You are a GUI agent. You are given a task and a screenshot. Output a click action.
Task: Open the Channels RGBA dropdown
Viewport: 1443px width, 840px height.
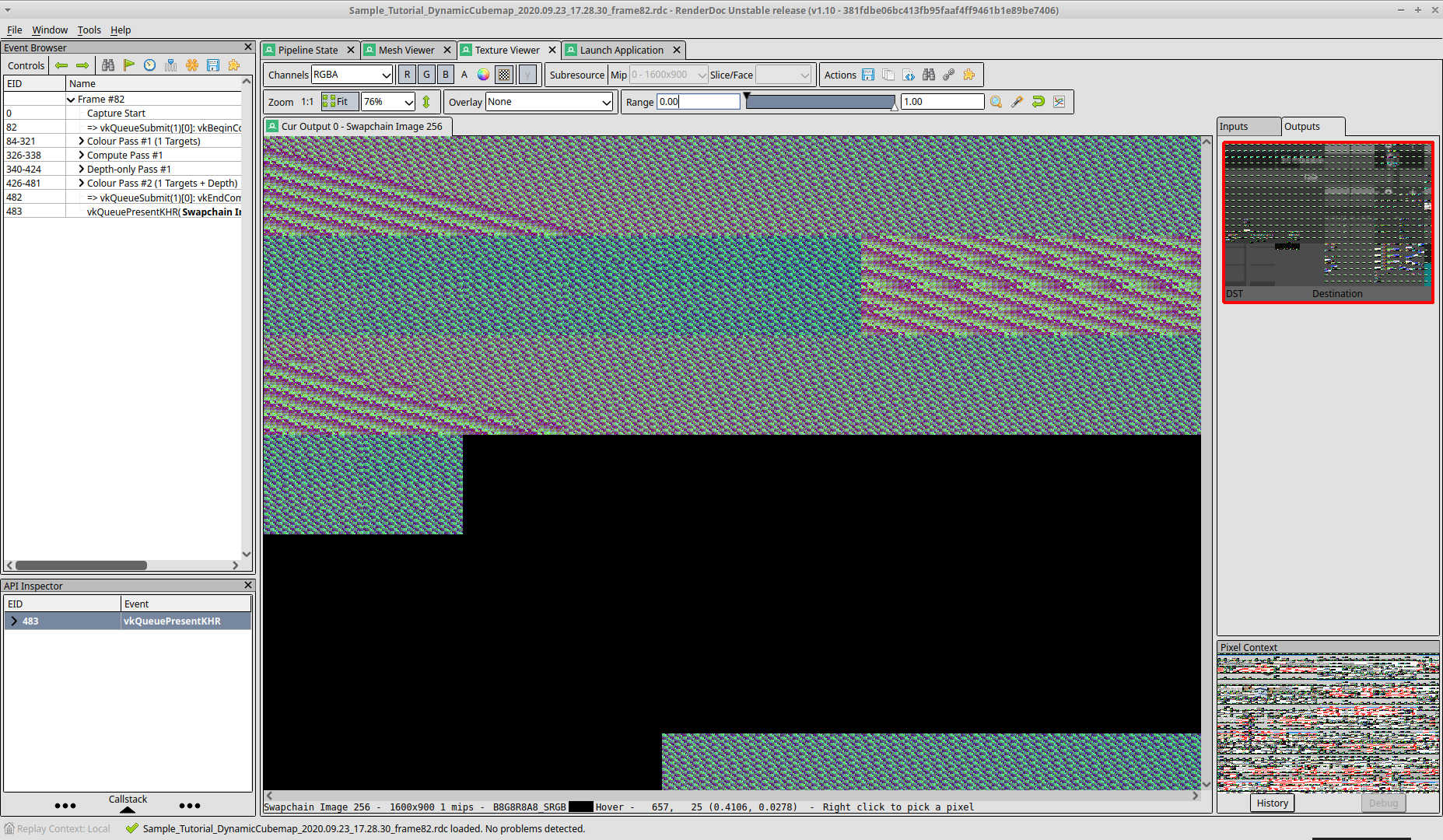click(x=352, y=75)
